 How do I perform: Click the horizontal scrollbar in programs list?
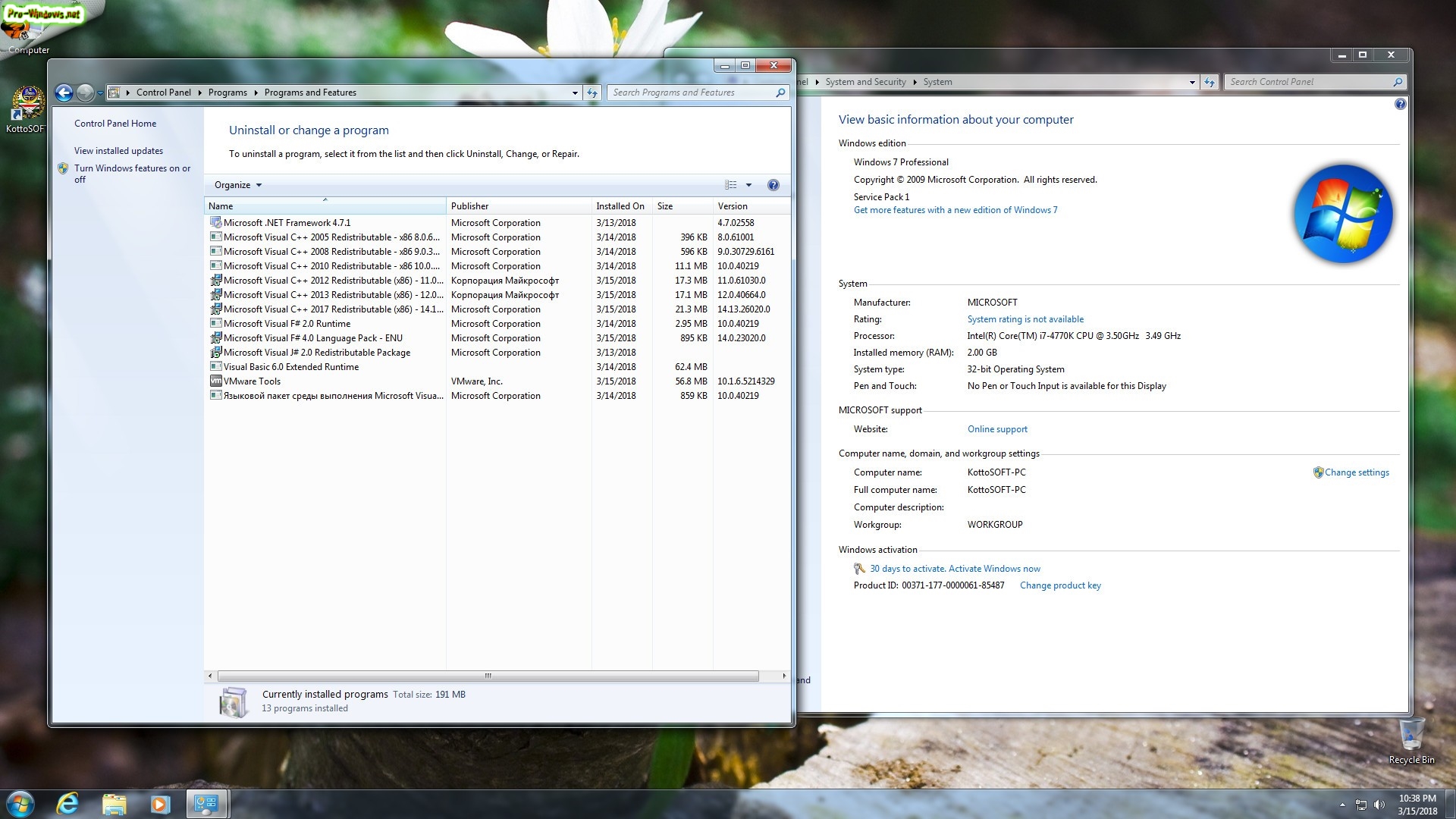[x=488, y=676]
